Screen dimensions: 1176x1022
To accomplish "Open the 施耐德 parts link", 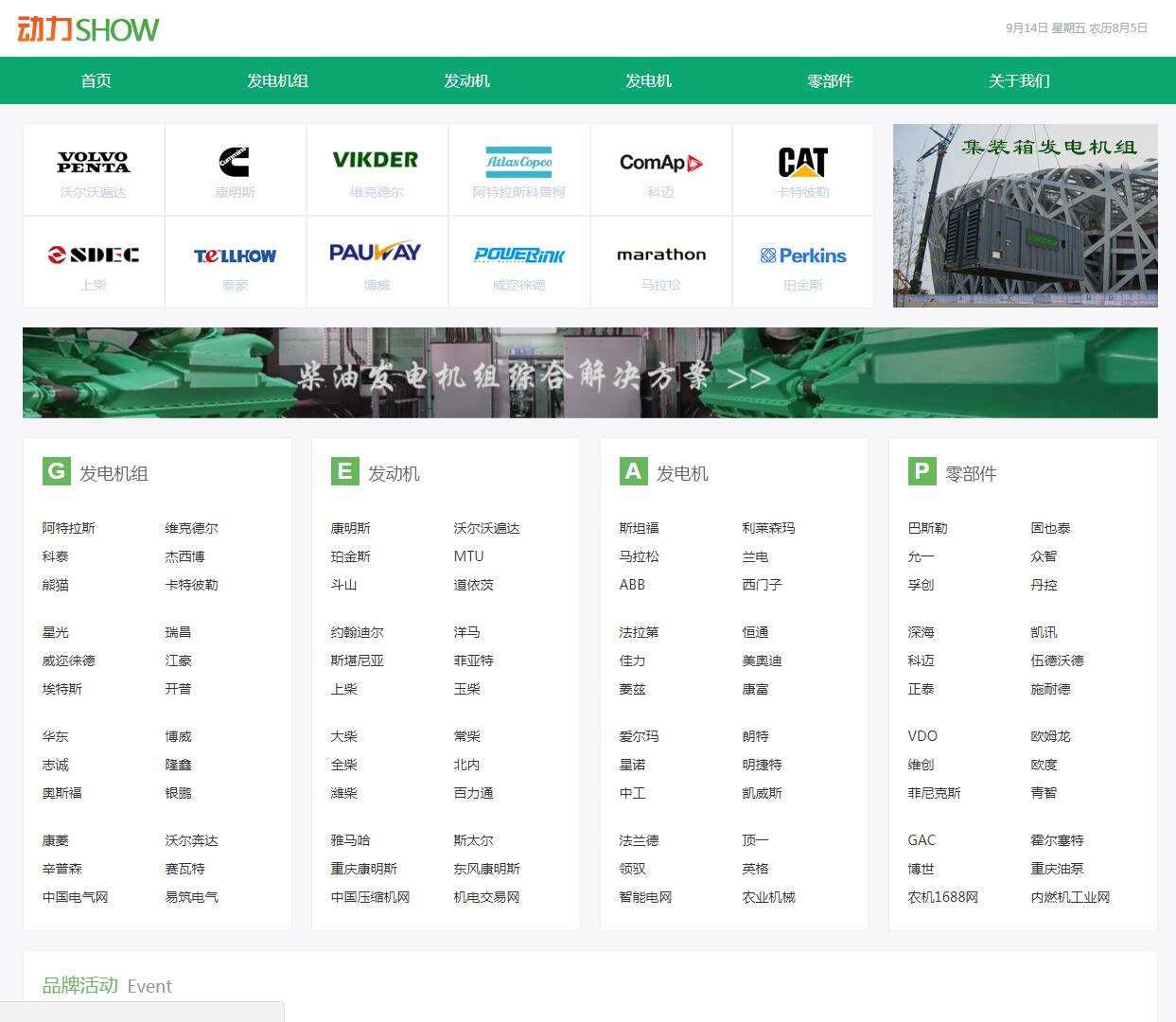I will [1051, 689].
